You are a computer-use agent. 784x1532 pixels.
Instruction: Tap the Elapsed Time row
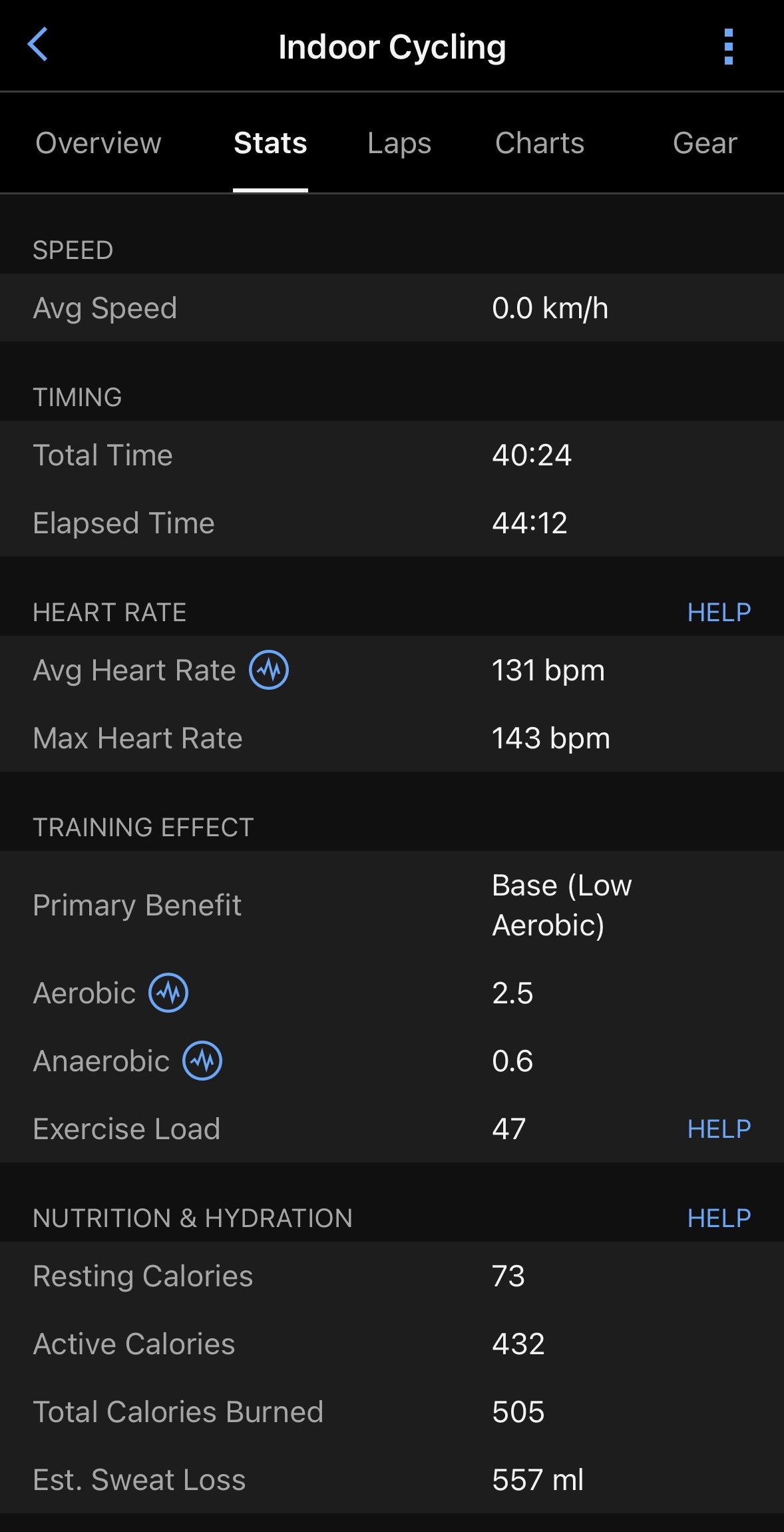pyautogui.click(x=391, y=523)
